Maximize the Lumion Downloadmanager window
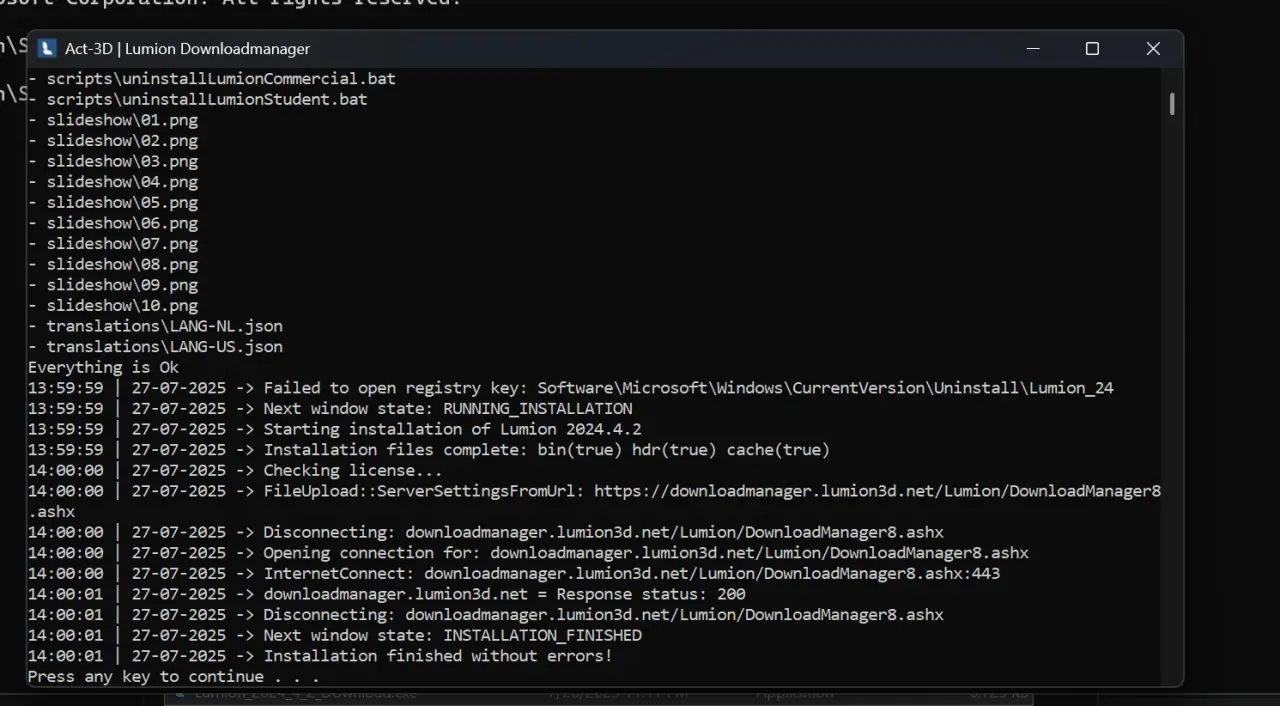1280x706 pixels. (x=1092, y=48)
